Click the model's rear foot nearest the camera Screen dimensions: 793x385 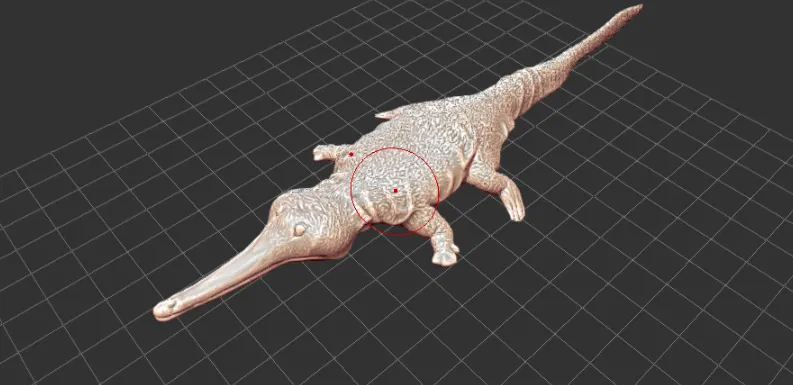pos(513,200)
